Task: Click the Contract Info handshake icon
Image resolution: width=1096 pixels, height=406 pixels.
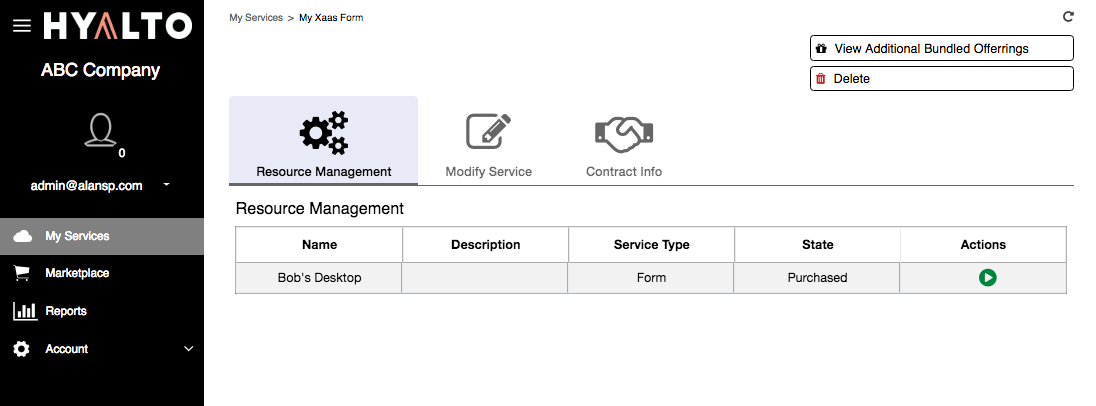Action: tap(623, 134)
